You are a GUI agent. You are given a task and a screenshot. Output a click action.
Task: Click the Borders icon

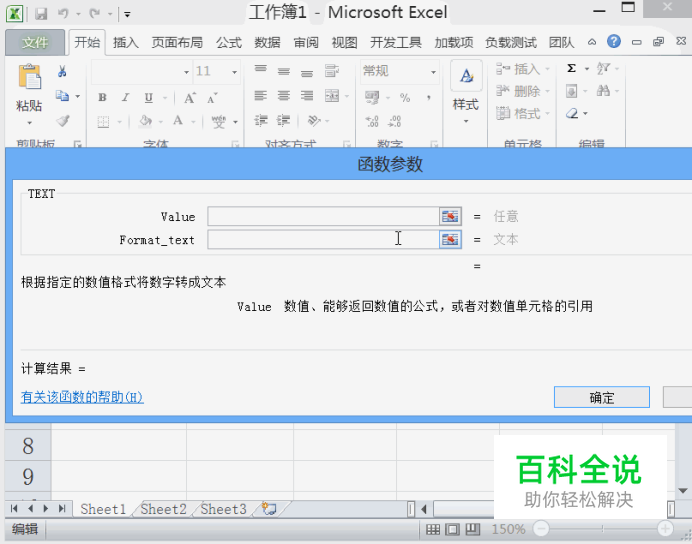point(103,121)
